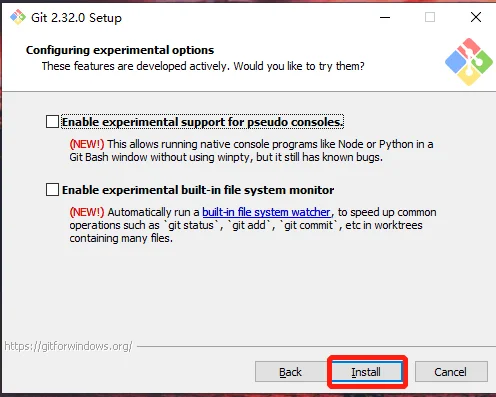Click the large Git logo in header

[469, 62]
